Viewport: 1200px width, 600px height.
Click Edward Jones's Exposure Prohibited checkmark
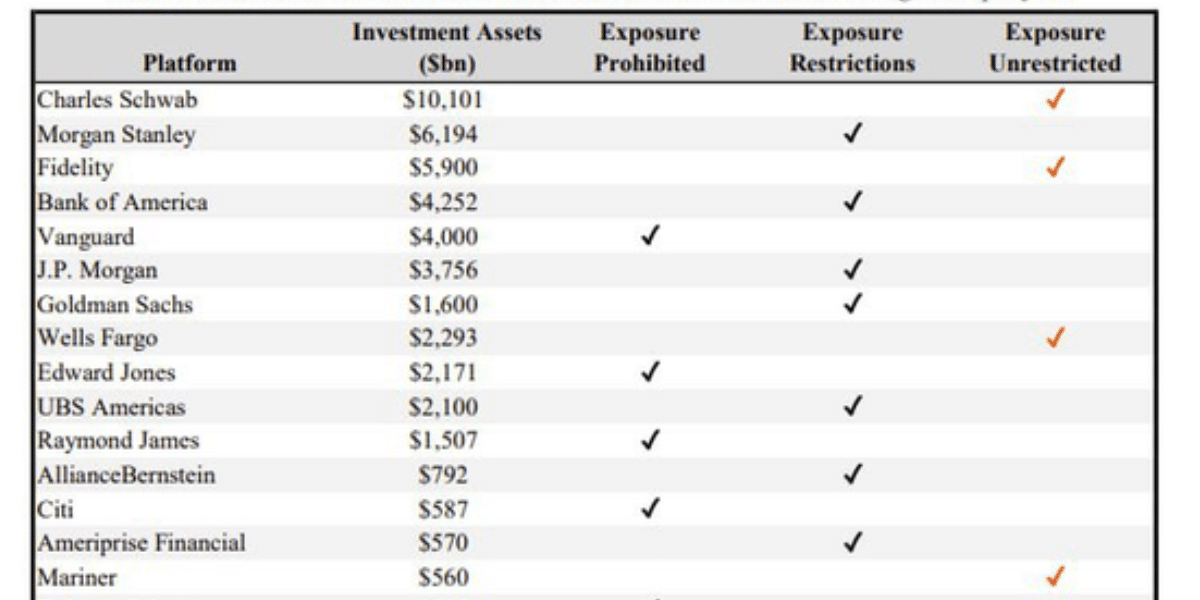point(650,373)
